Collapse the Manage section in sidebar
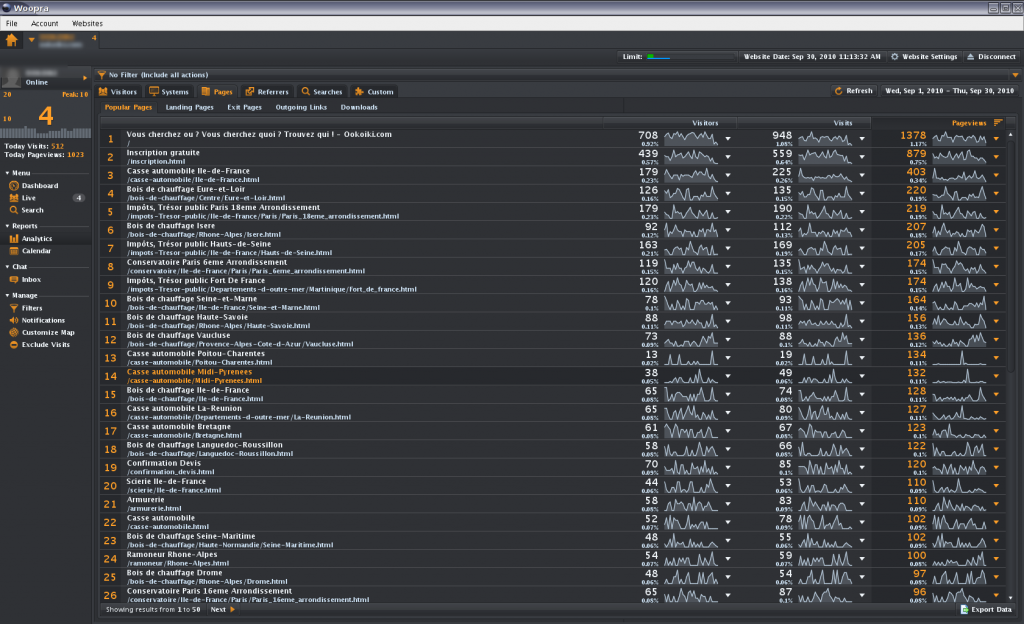The height and width of the screenshot is (624, 1024). click(7, 296)
